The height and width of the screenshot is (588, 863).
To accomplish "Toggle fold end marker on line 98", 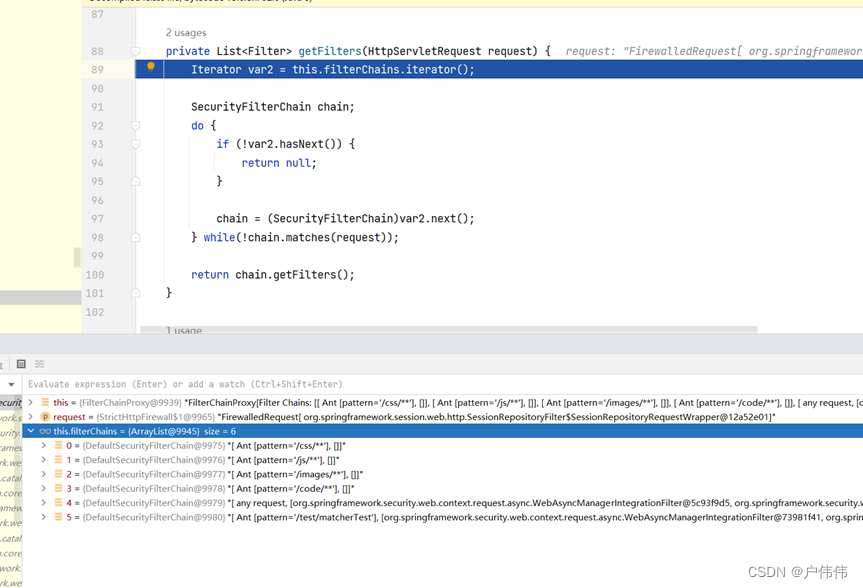I will [135, 237].
